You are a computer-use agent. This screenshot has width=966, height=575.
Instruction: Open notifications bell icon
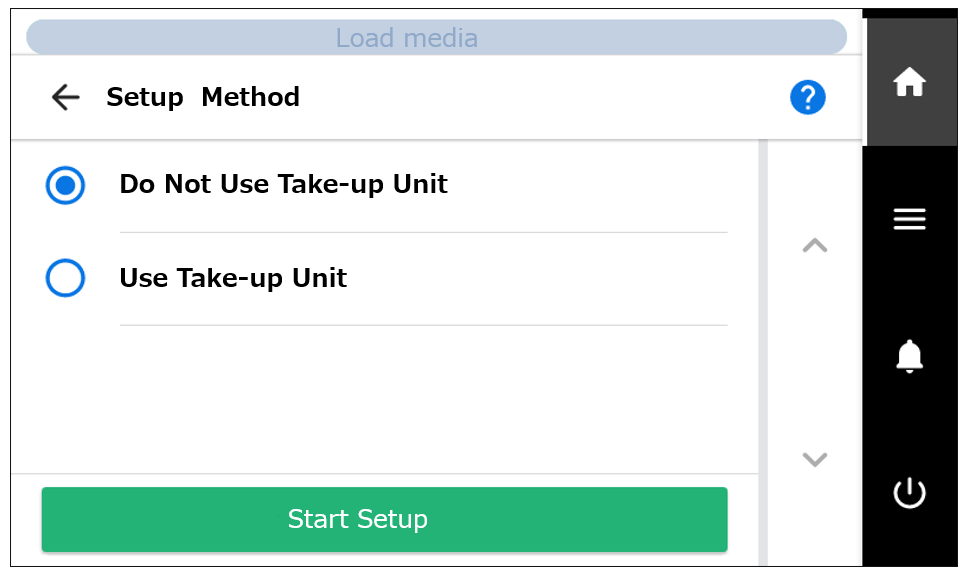(909, 356)
